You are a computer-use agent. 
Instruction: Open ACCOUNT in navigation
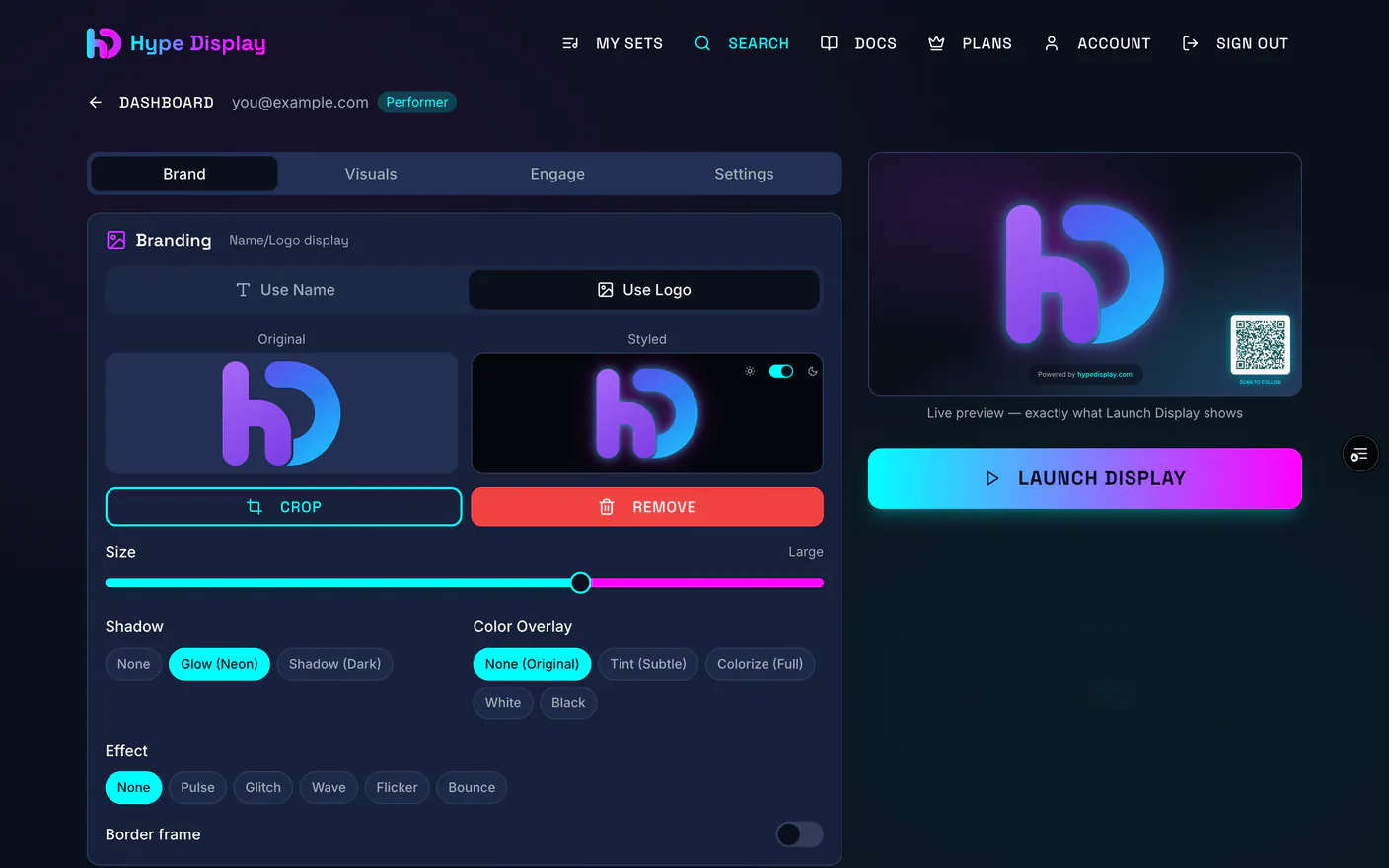coord(1114,43)
